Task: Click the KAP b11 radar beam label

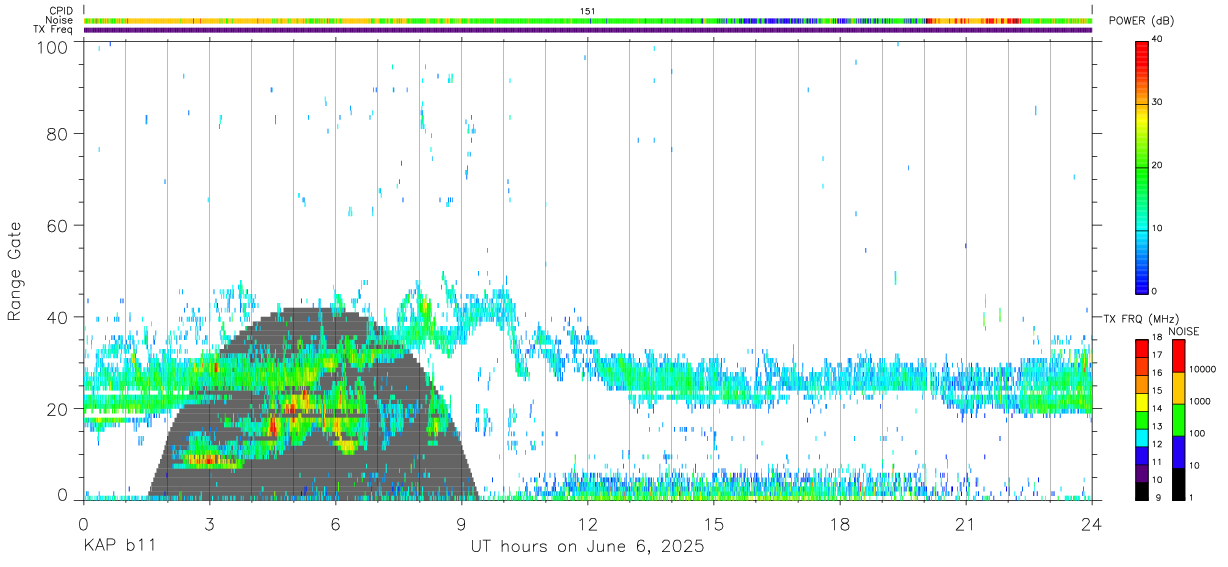Action: (x=118, y=547)
